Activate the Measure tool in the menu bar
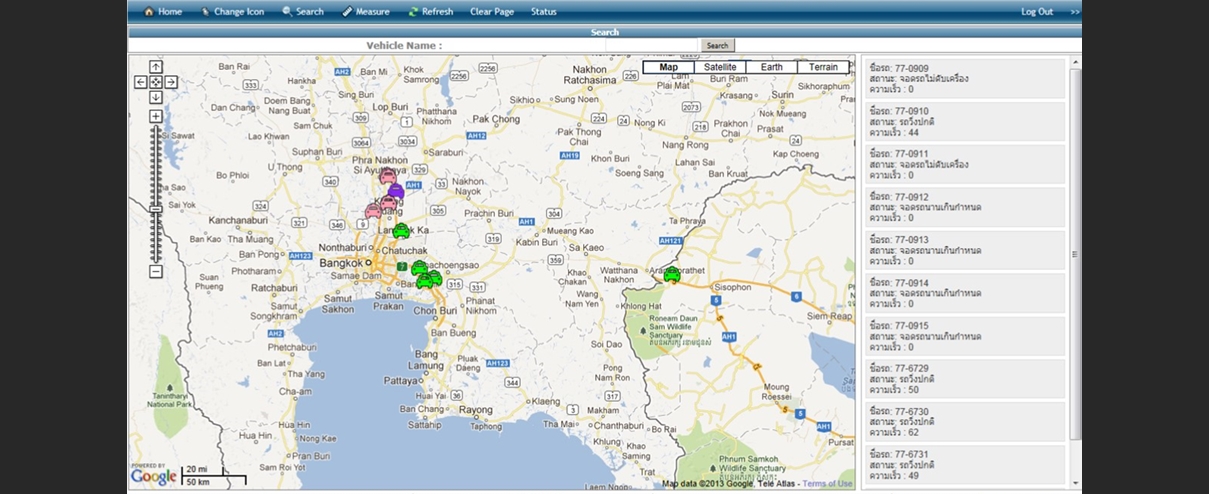 [366, 12]
